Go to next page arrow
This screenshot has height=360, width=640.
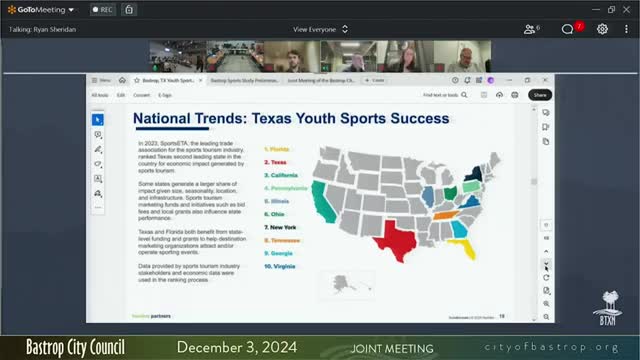(546, 264)
